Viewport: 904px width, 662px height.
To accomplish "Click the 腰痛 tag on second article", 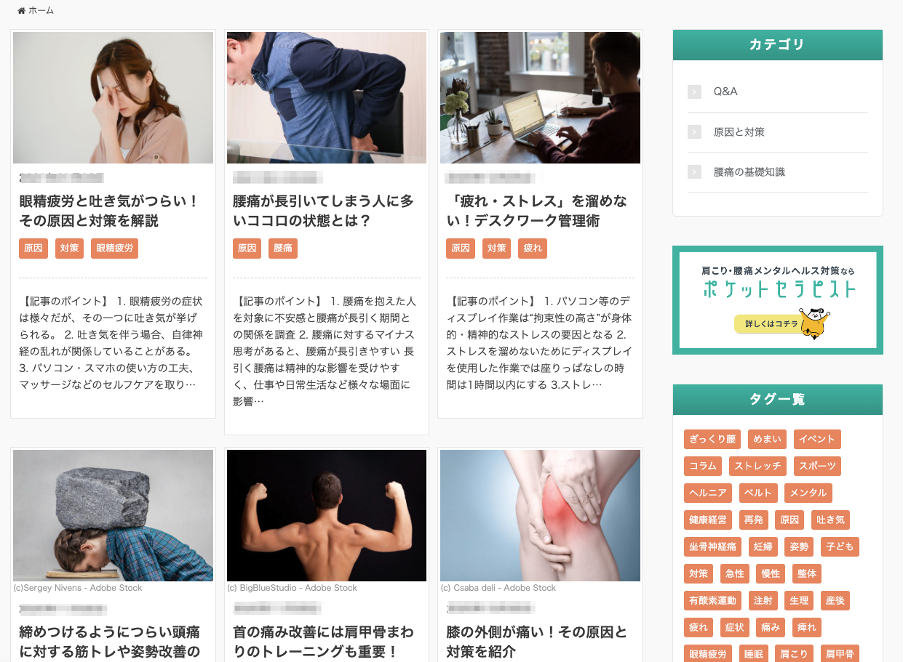I will (282, 248).
